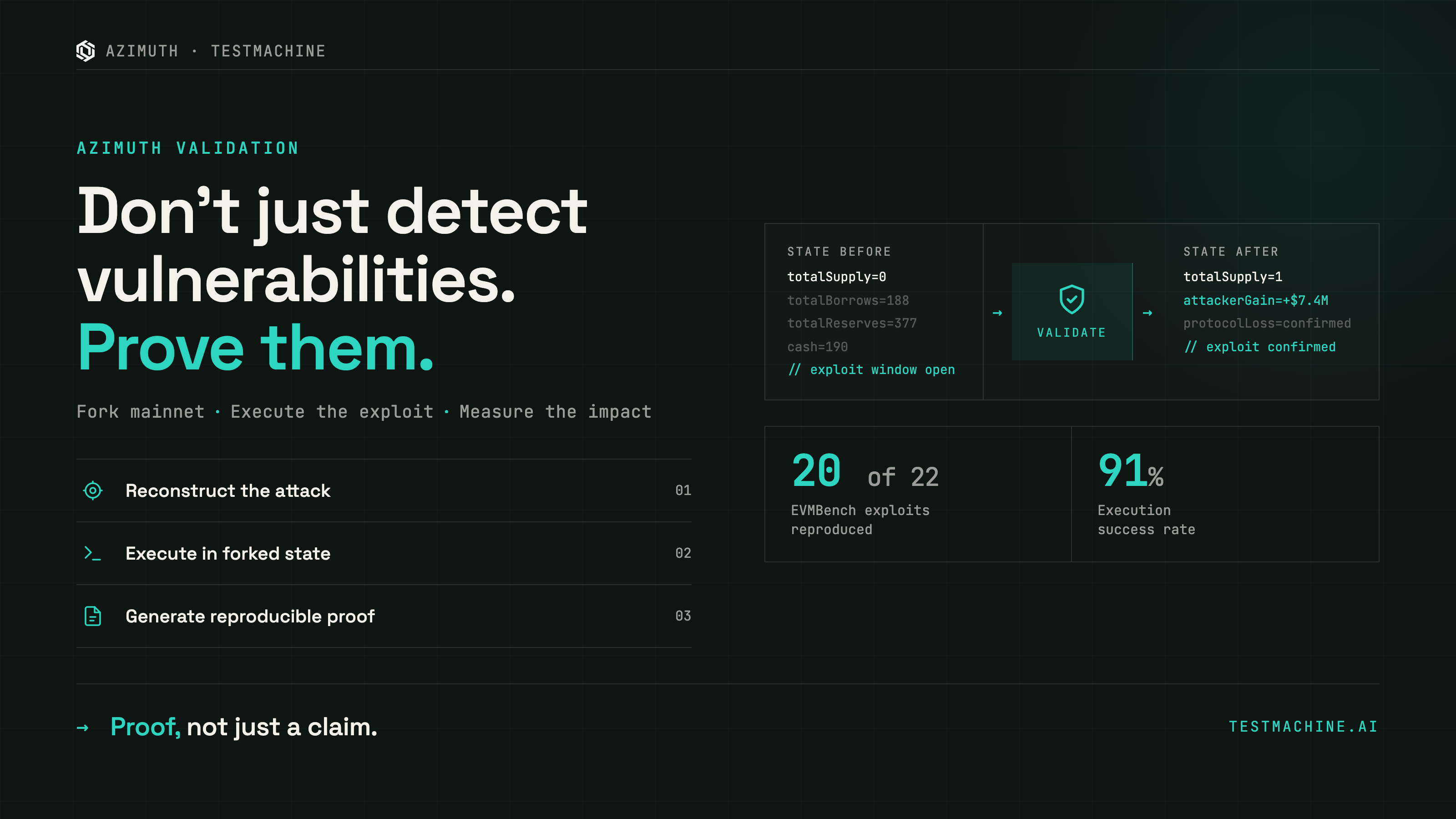Click the AZIMUTH brand text in the header

click(x=142, y=51)
